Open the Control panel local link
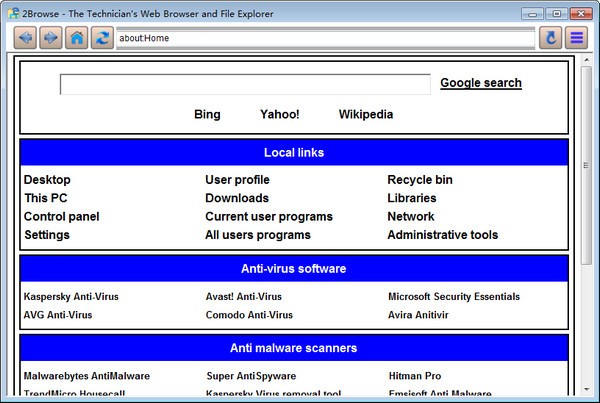 pos(61,216)
